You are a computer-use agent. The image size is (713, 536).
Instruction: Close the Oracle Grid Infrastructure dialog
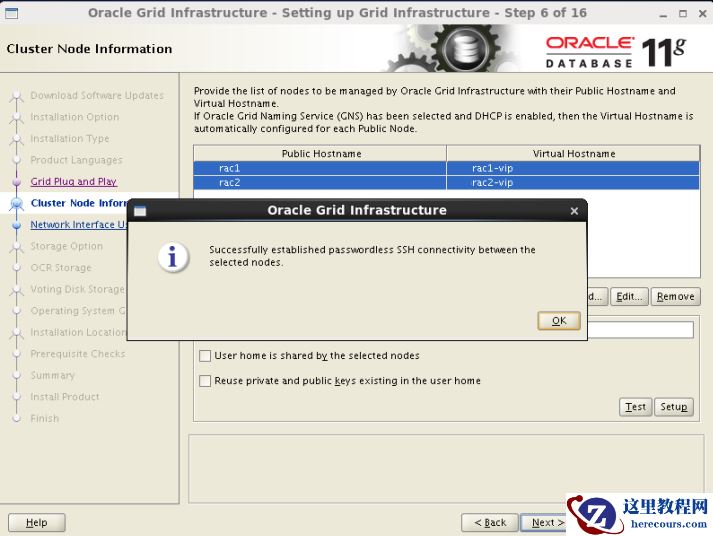click(574, 211)
